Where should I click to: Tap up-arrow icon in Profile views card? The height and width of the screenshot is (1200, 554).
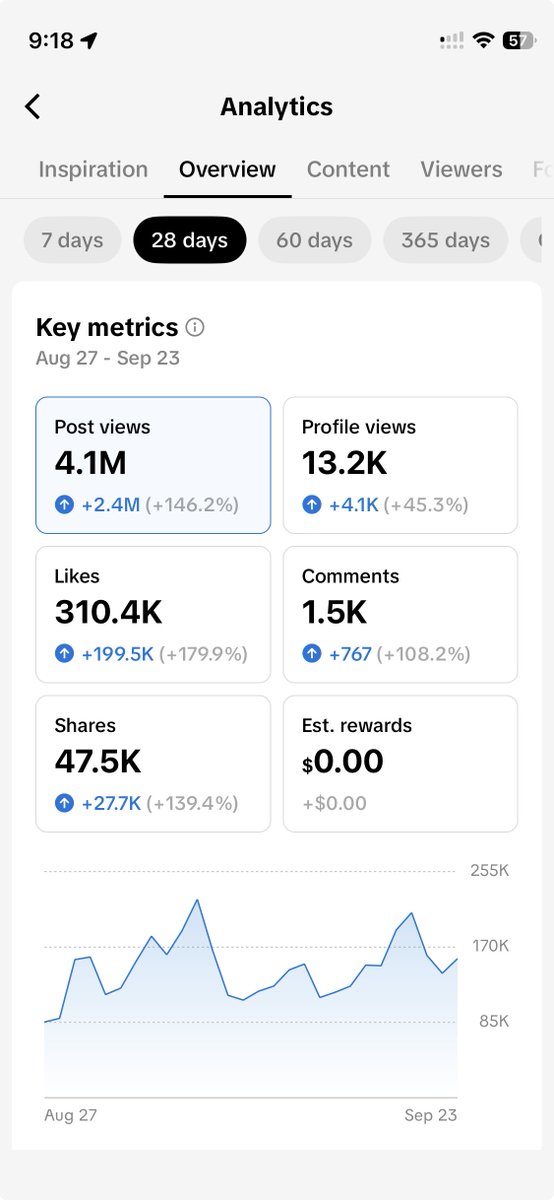point(312,505)
